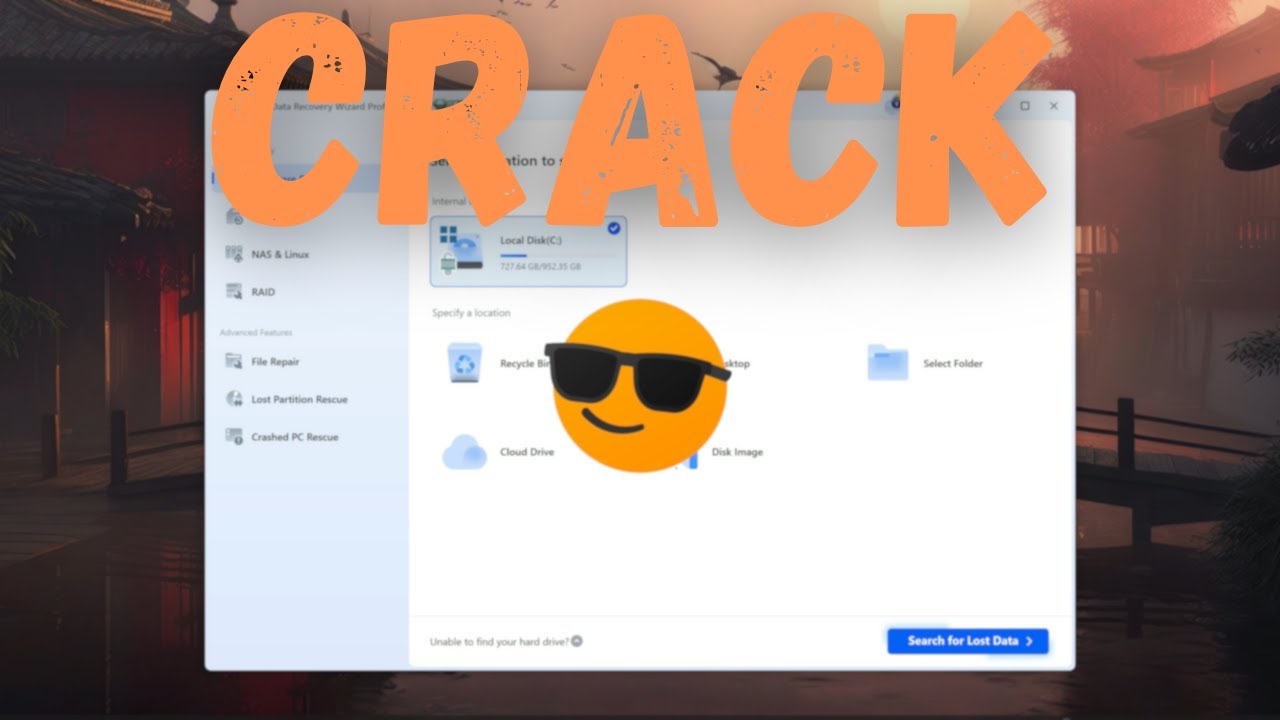This screenshot has height=720, width=1280.
Task: Open the File Repair feature
Action: tap(262, 361)
